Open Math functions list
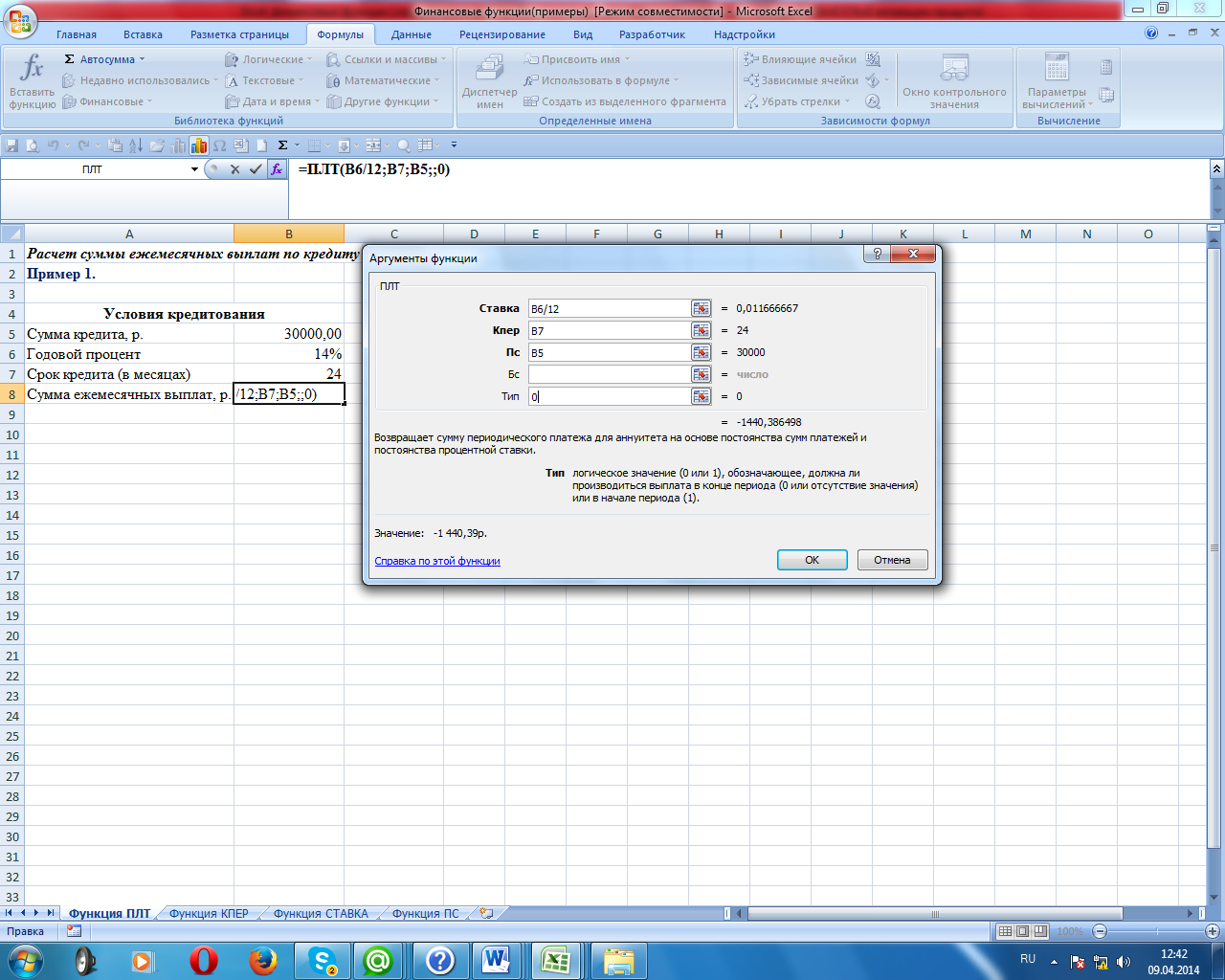Screen dimensions: 1225x980 tap(384, 80)
